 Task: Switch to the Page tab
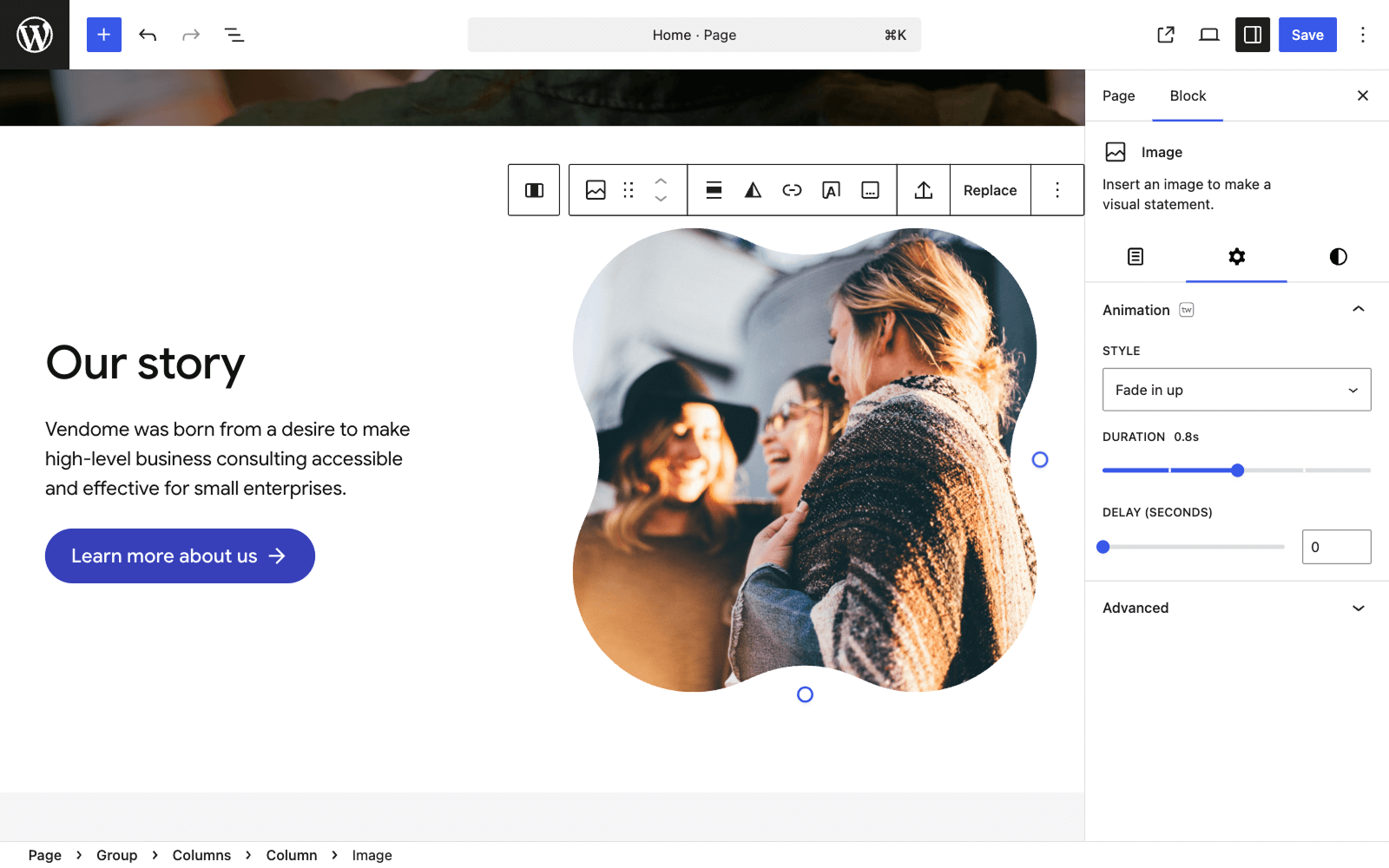[1118, 95]
